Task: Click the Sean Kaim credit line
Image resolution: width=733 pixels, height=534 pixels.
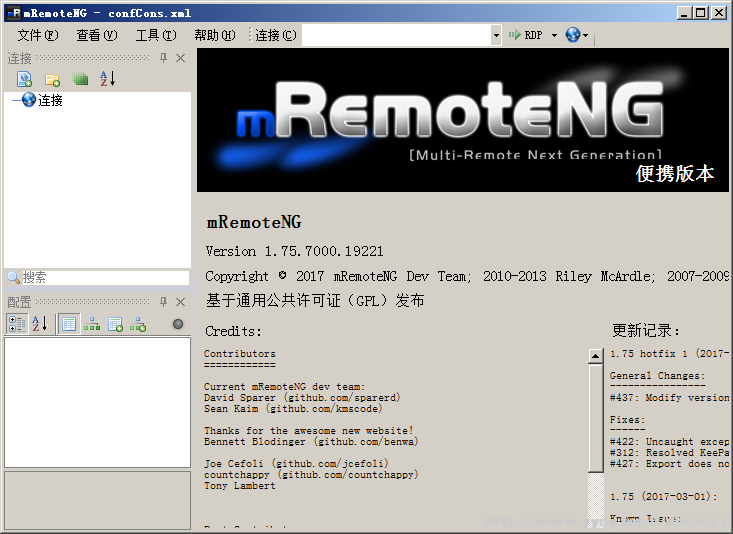Action: pyautogui.click(x=293, y=409)
